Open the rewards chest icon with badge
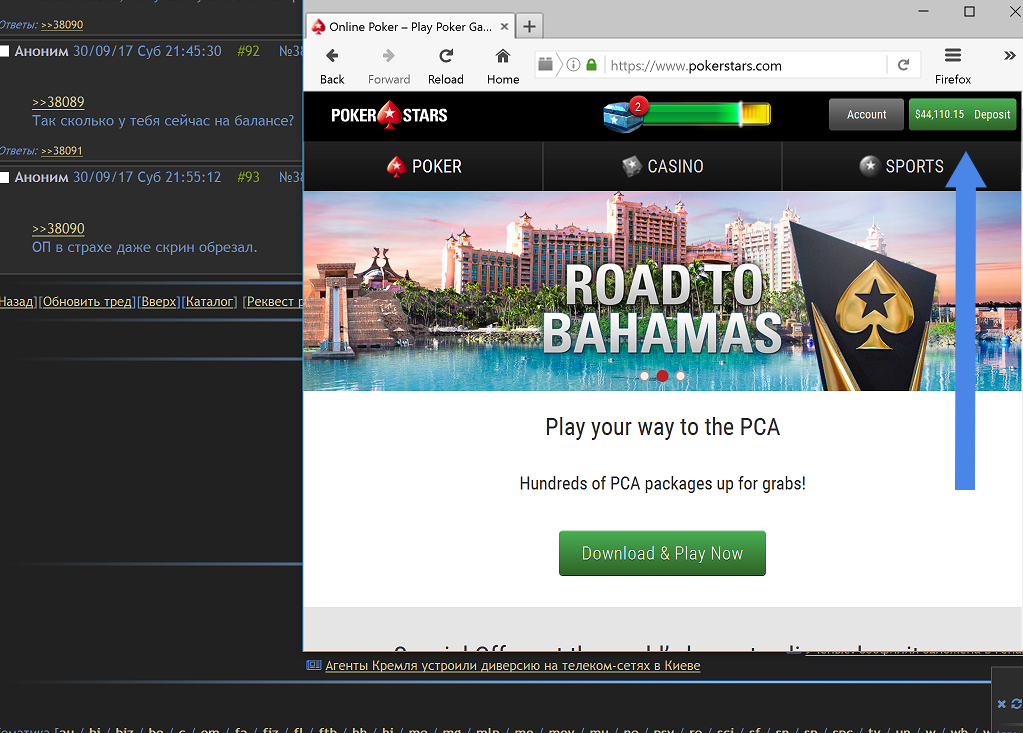This screenshot has height=733, width=1023. (623, 115)
